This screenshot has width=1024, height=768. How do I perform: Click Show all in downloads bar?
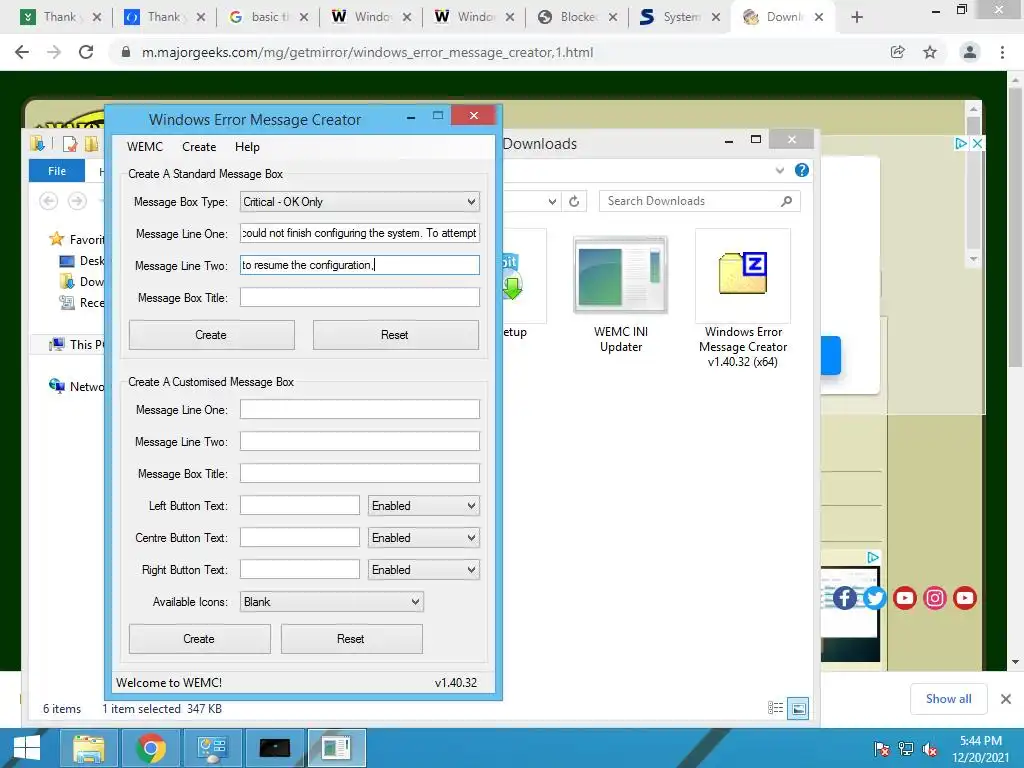948,699
